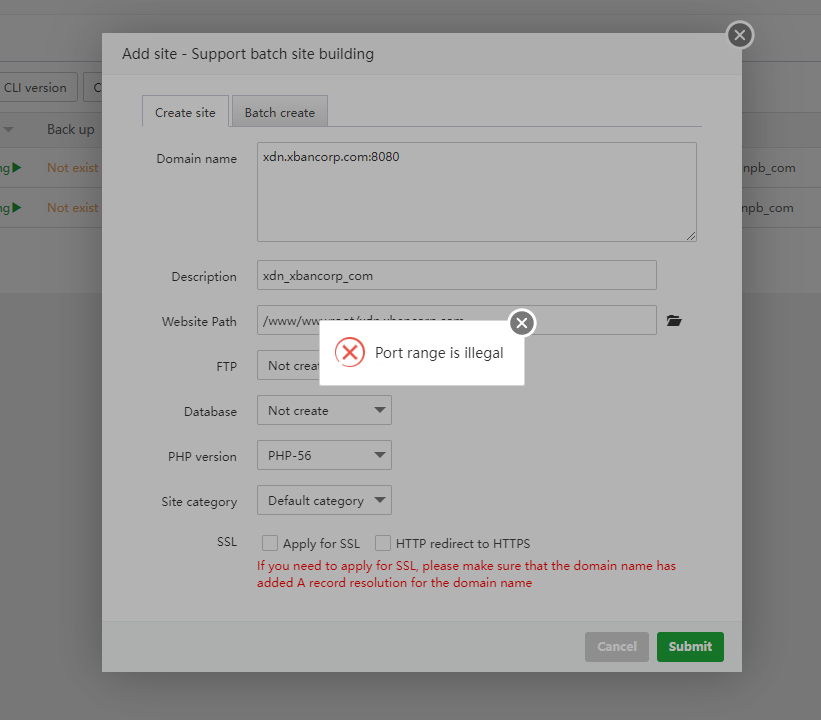Close the 'Port range is illegal' popup
821x720 pixels.
pos(522,323)
